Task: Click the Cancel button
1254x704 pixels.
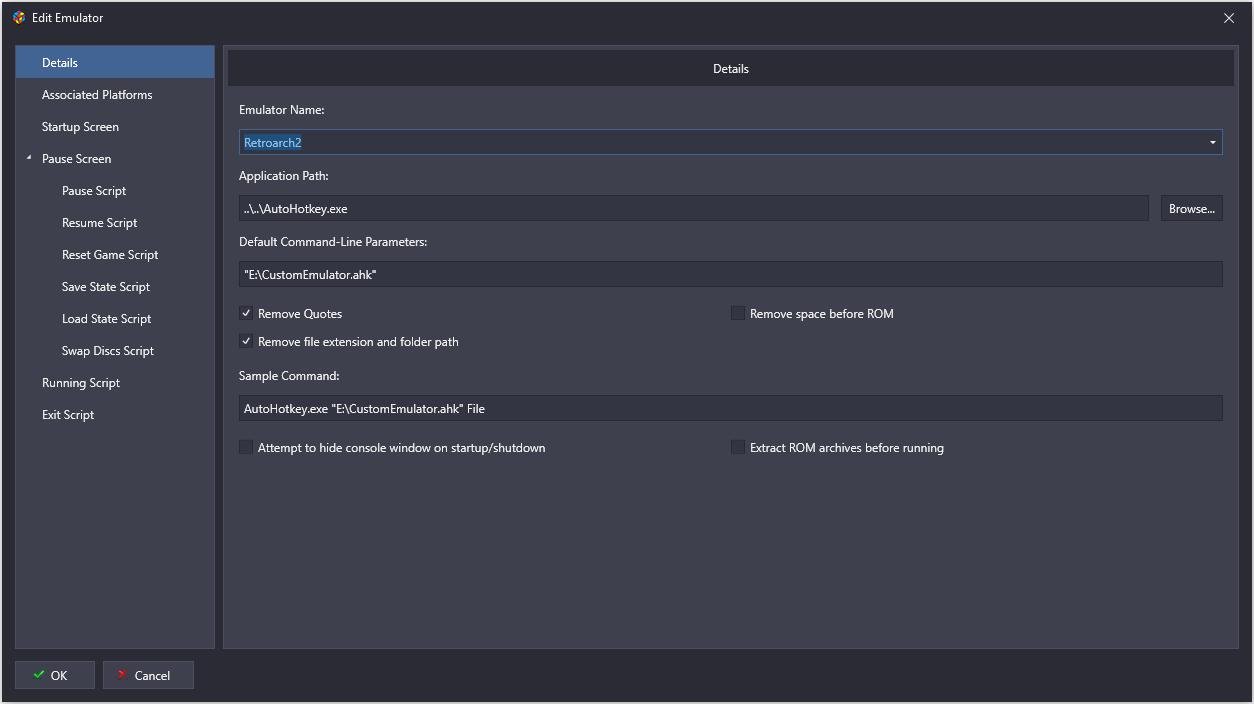Action: point(148,675)
